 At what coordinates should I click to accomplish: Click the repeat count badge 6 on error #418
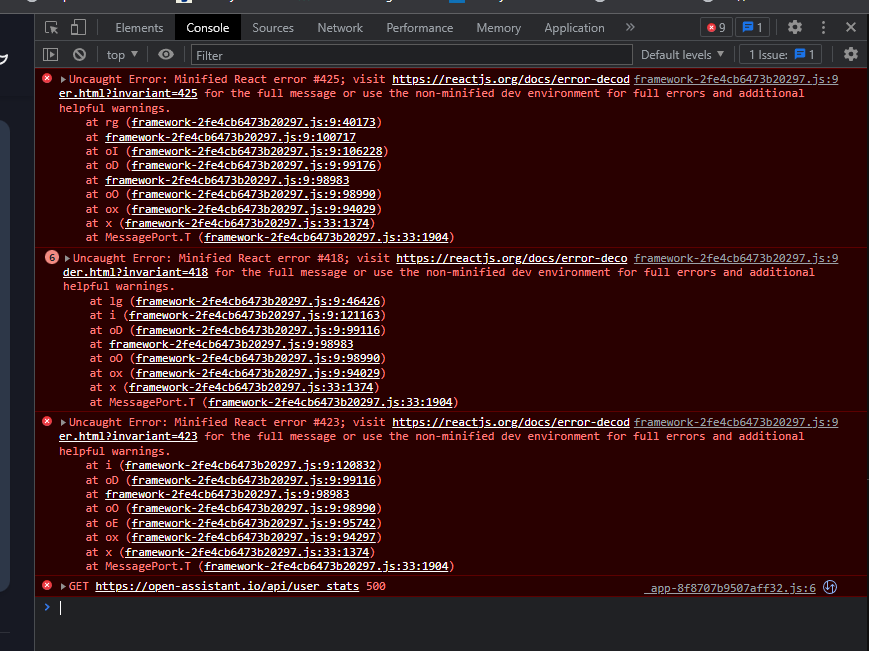click(52, 258)
